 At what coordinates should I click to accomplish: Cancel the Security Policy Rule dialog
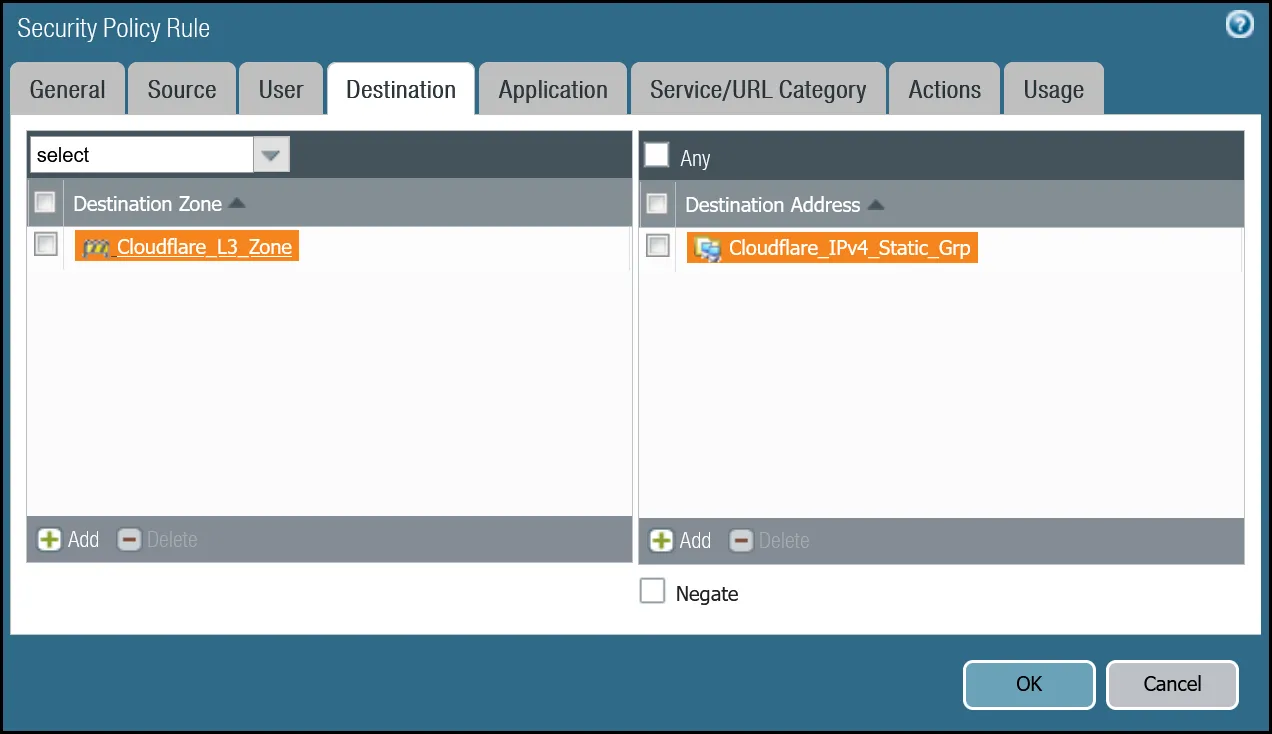pyautogui.click(x=1172, y=684)
